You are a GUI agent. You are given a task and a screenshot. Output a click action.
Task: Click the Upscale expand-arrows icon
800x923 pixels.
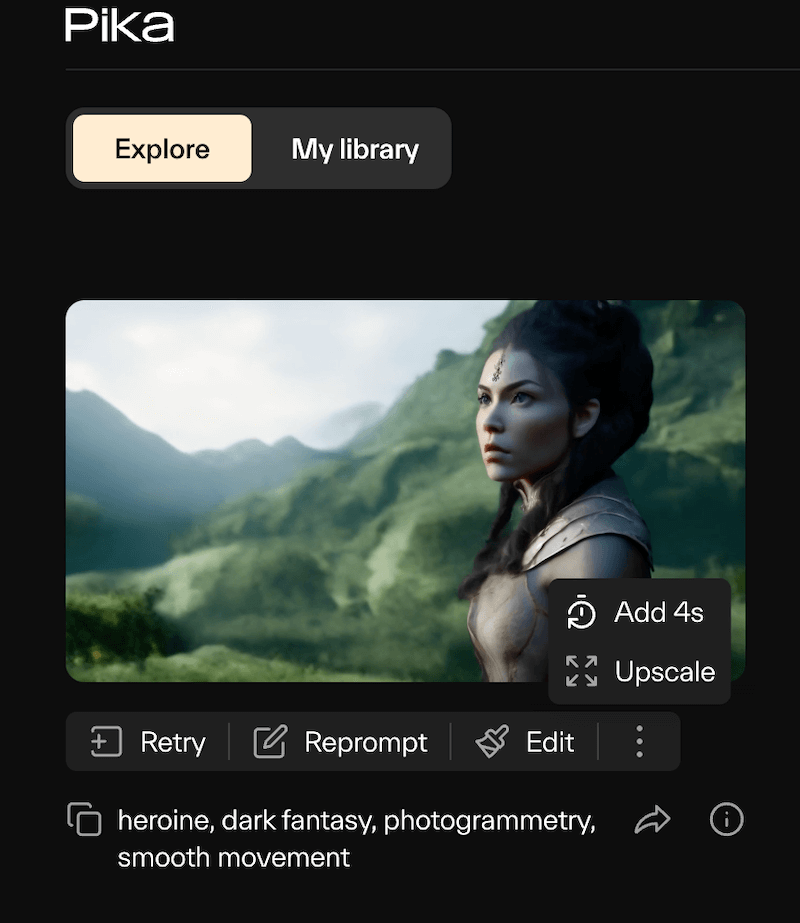point(581,671)
